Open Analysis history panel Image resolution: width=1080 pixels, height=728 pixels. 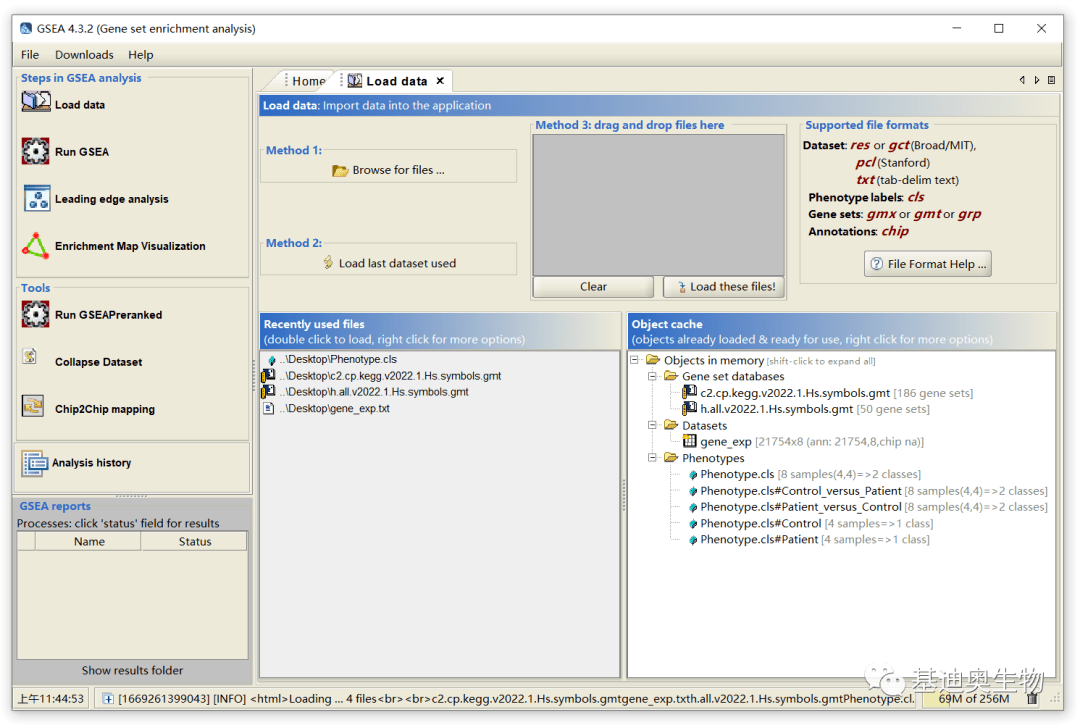[91, 463]
